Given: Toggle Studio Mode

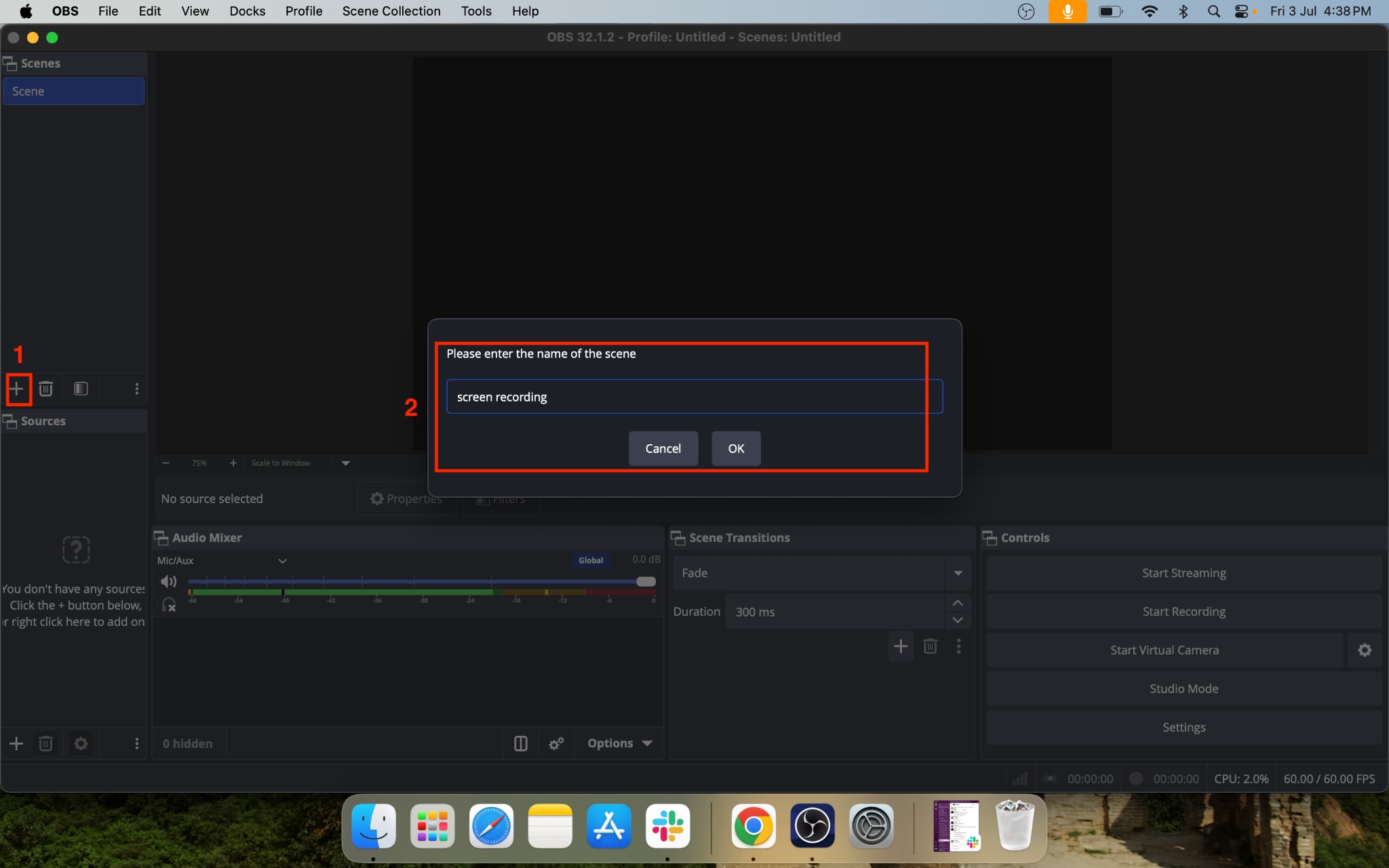Looking at the screenshot, I should coord(1183,689).
